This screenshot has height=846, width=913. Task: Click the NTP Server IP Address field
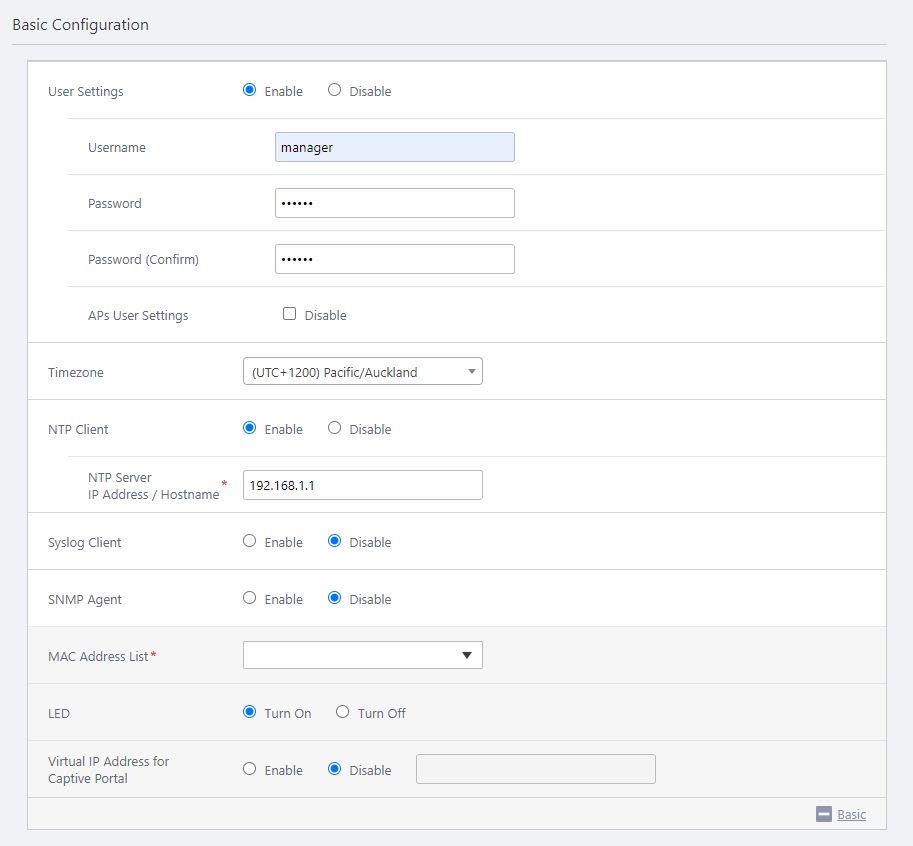[x=362, y=485]
